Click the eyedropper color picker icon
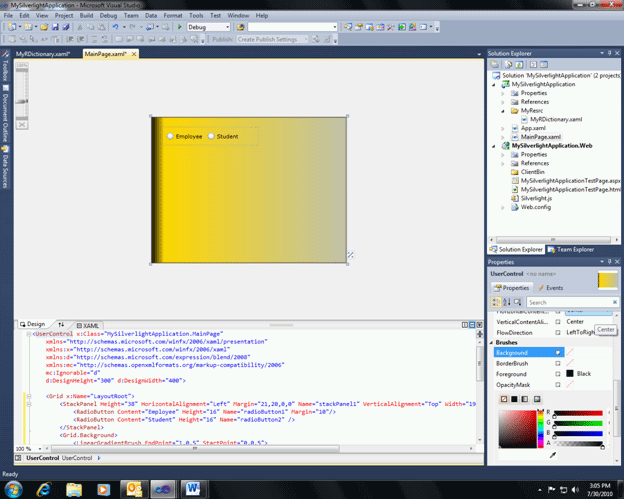This screenshot has height=499, width=624. click(x=553, y=455)
